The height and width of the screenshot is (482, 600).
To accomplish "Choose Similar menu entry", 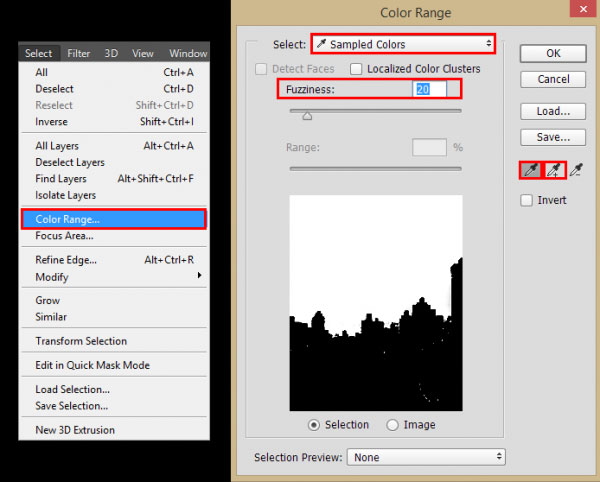I will (114, 317).
